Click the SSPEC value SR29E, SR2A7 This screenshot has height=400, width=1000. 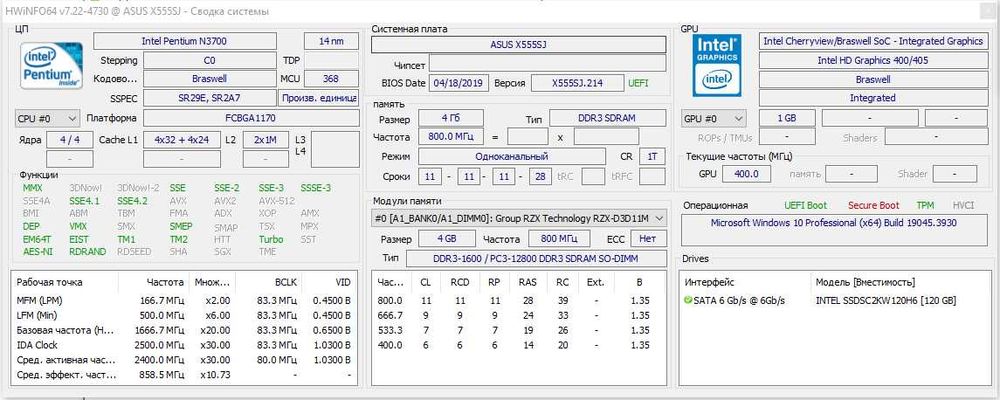[209, 98]
